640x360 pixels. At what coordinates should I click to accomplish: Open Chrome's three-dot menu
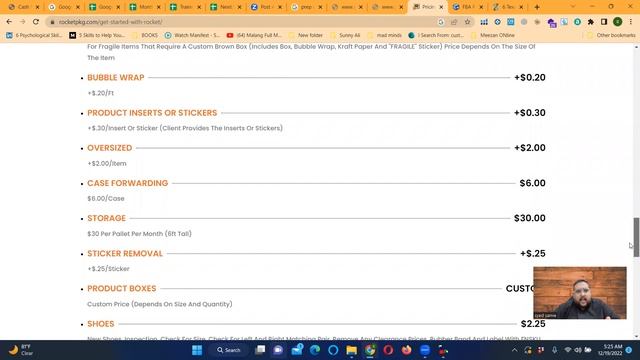[631, 22]
